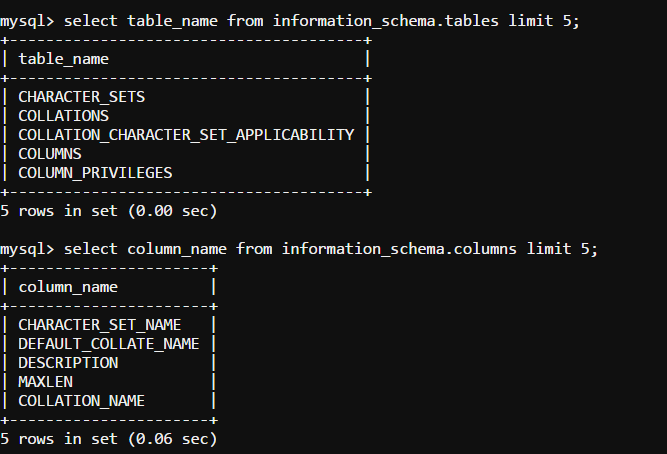
Task: Click the DEFAULT_COLLATE_NAME row
Action: coord(109,344)
